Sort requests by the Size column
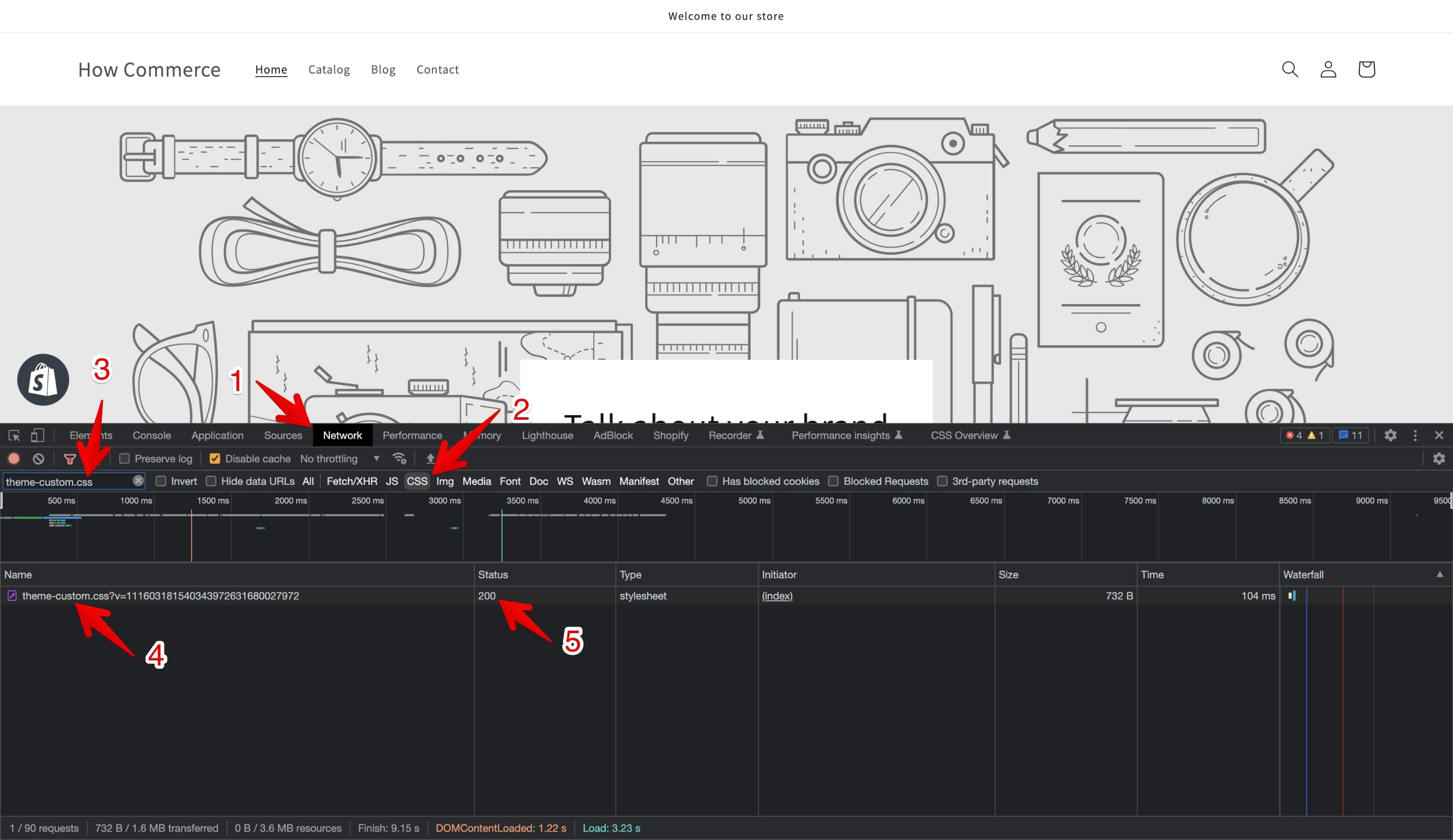The width and height of the screenshot is (1453, 840). [1065, 574]
